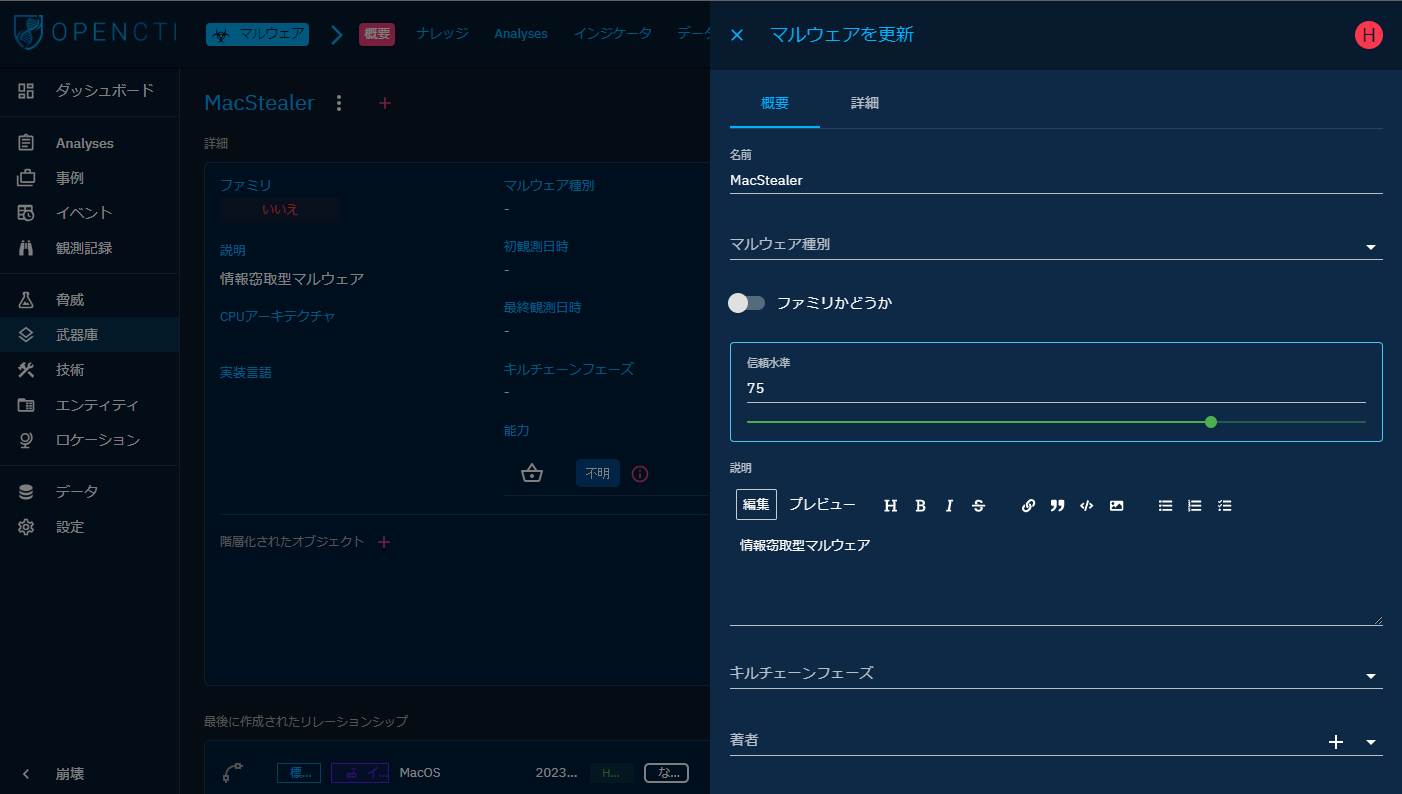1402x794 pixels.
Task: Click the 不明 capability chip
Action: [598, 473]
